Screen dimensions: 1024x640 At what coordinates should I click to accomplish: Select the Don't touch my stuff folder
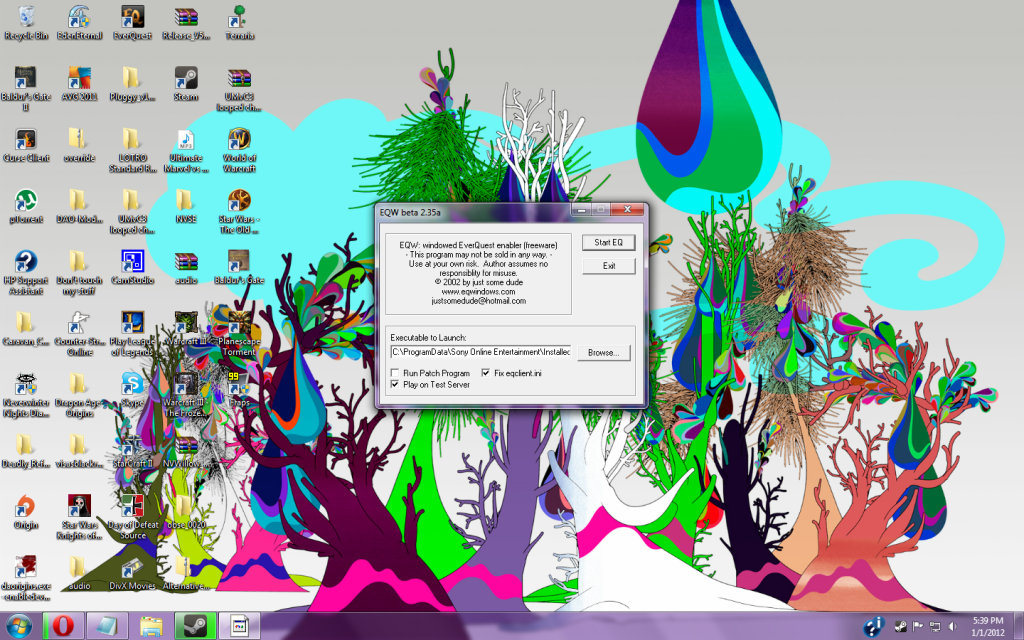click(x=79, y=273)
